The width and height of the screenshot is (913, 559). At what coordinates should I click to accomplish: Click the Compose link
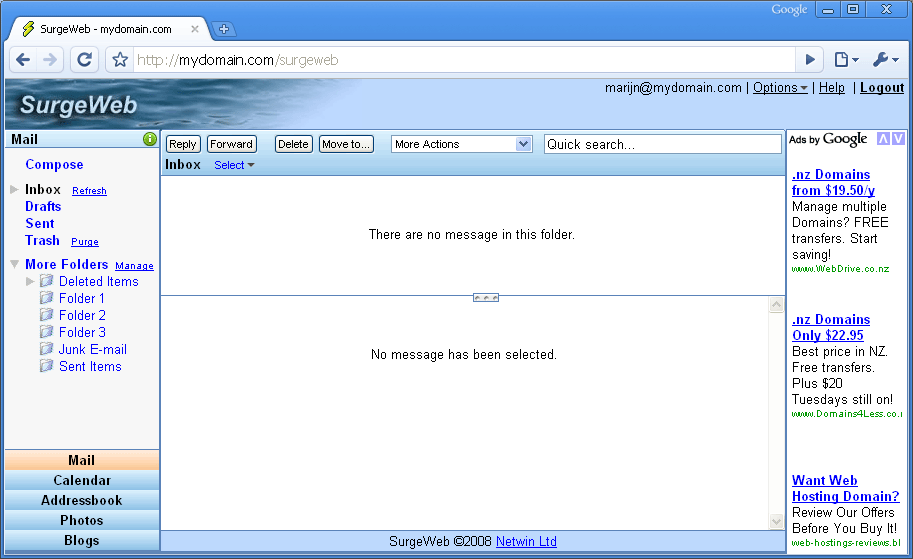click(x=54, y=165)
